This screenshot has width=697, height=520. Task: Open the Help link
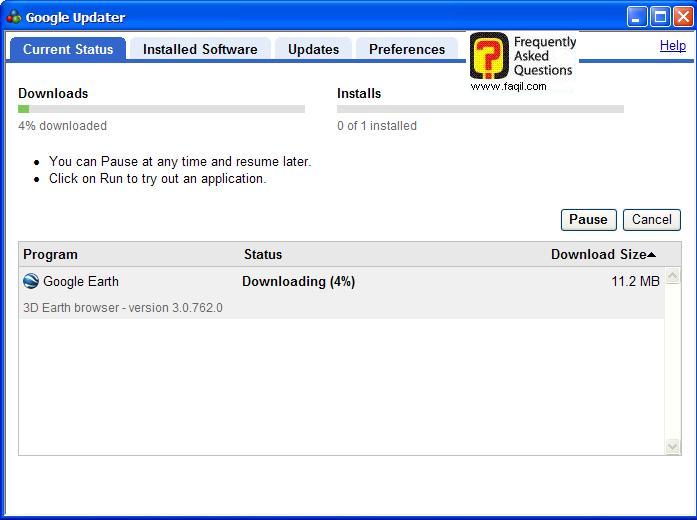pos(673,46)
